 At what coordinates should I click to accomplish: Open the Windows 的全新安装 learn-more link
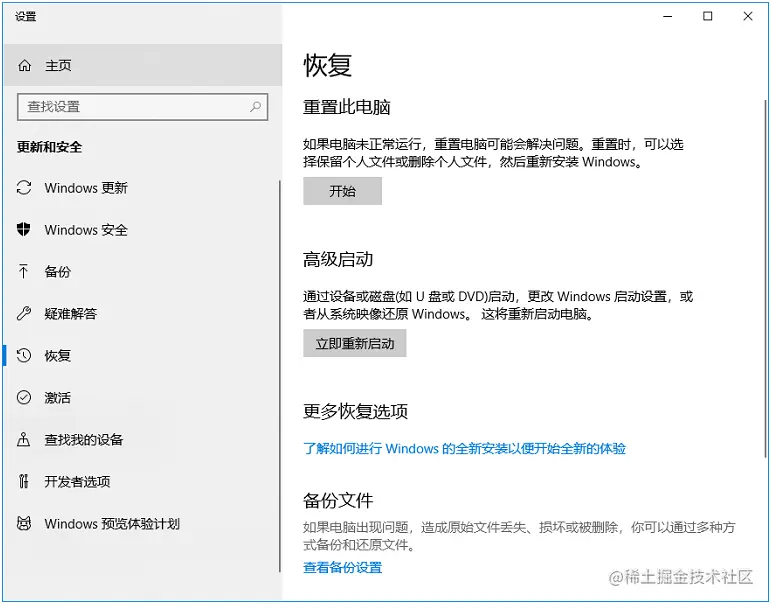point(464,449)
